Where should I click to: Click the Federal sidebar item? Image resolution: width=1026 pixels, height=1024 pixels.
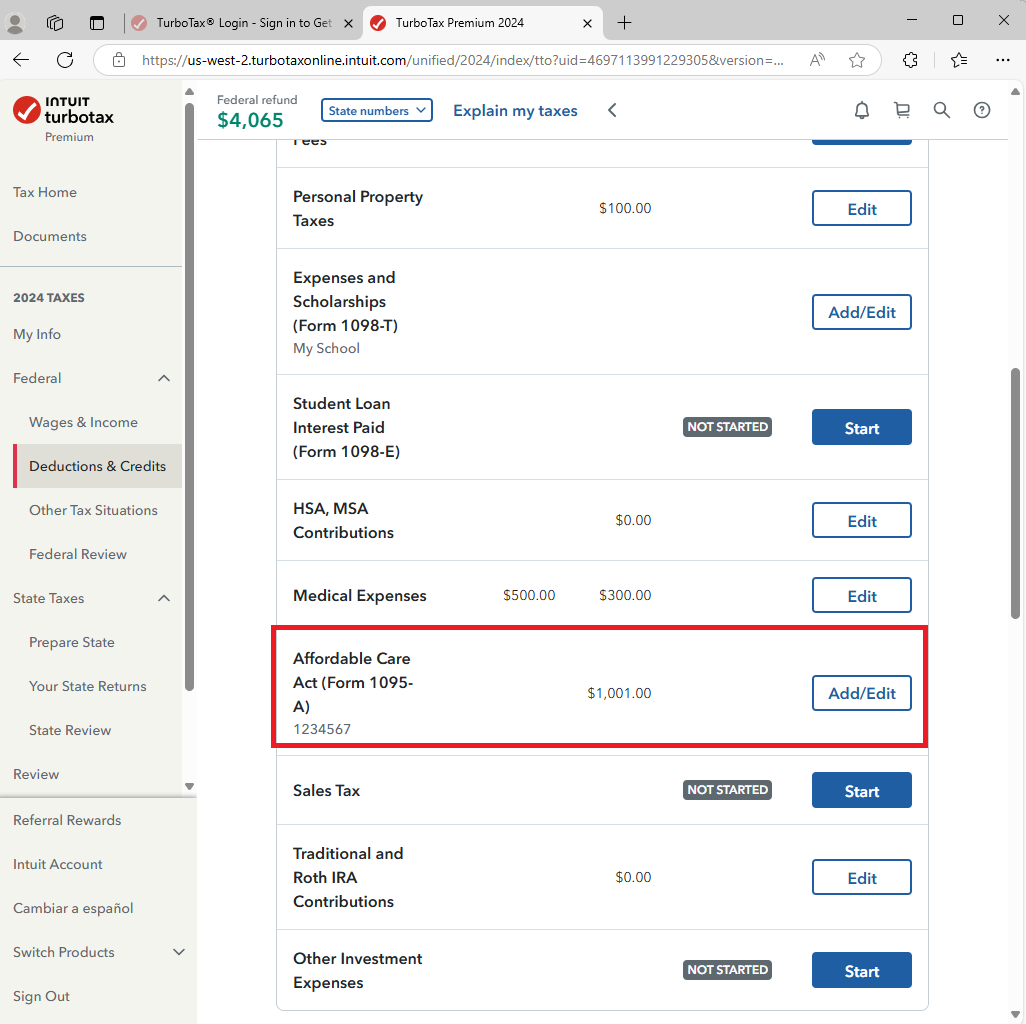(37, 378)
